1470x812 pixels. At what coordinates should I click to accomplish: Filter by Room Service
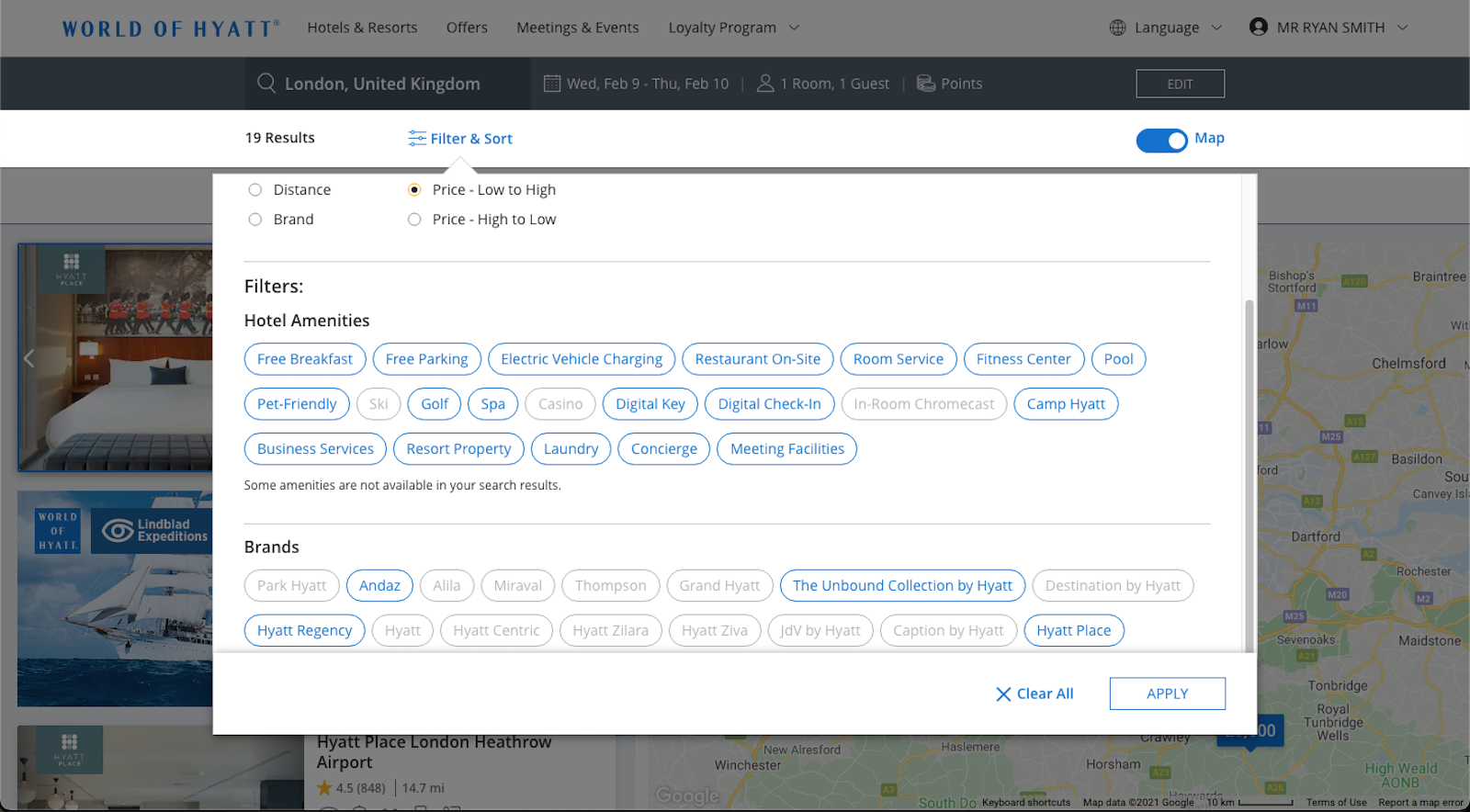[x=899, y=359]
